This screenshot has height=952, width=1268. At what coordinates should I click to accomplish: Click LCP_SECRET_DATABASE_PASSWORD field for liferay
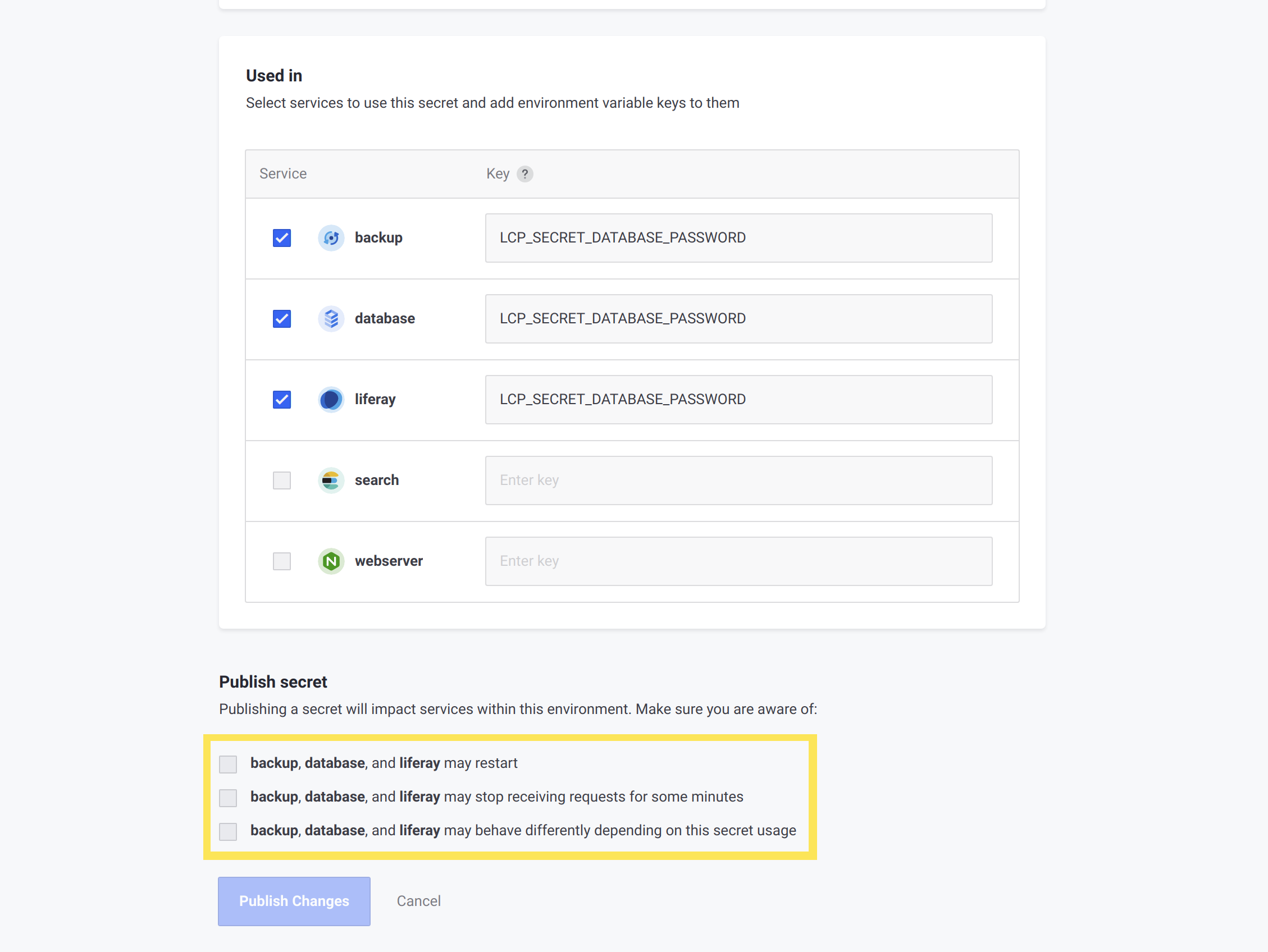pyautogui.click(x=738, y=399)
